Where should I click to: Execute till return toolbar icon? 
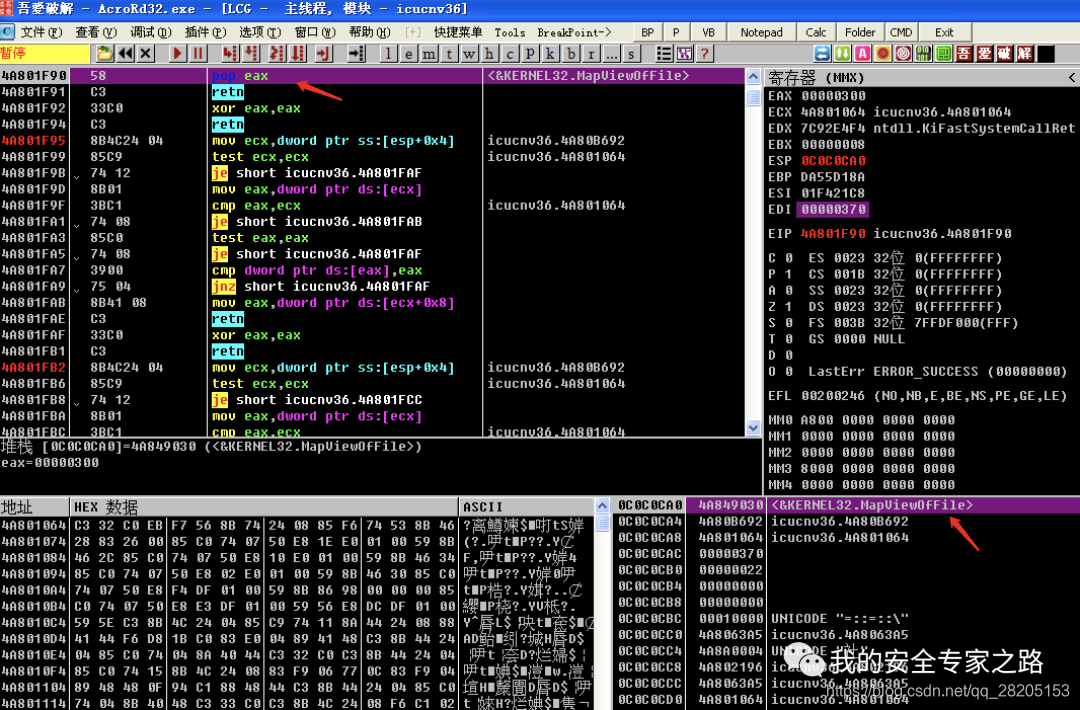point(323,53)
